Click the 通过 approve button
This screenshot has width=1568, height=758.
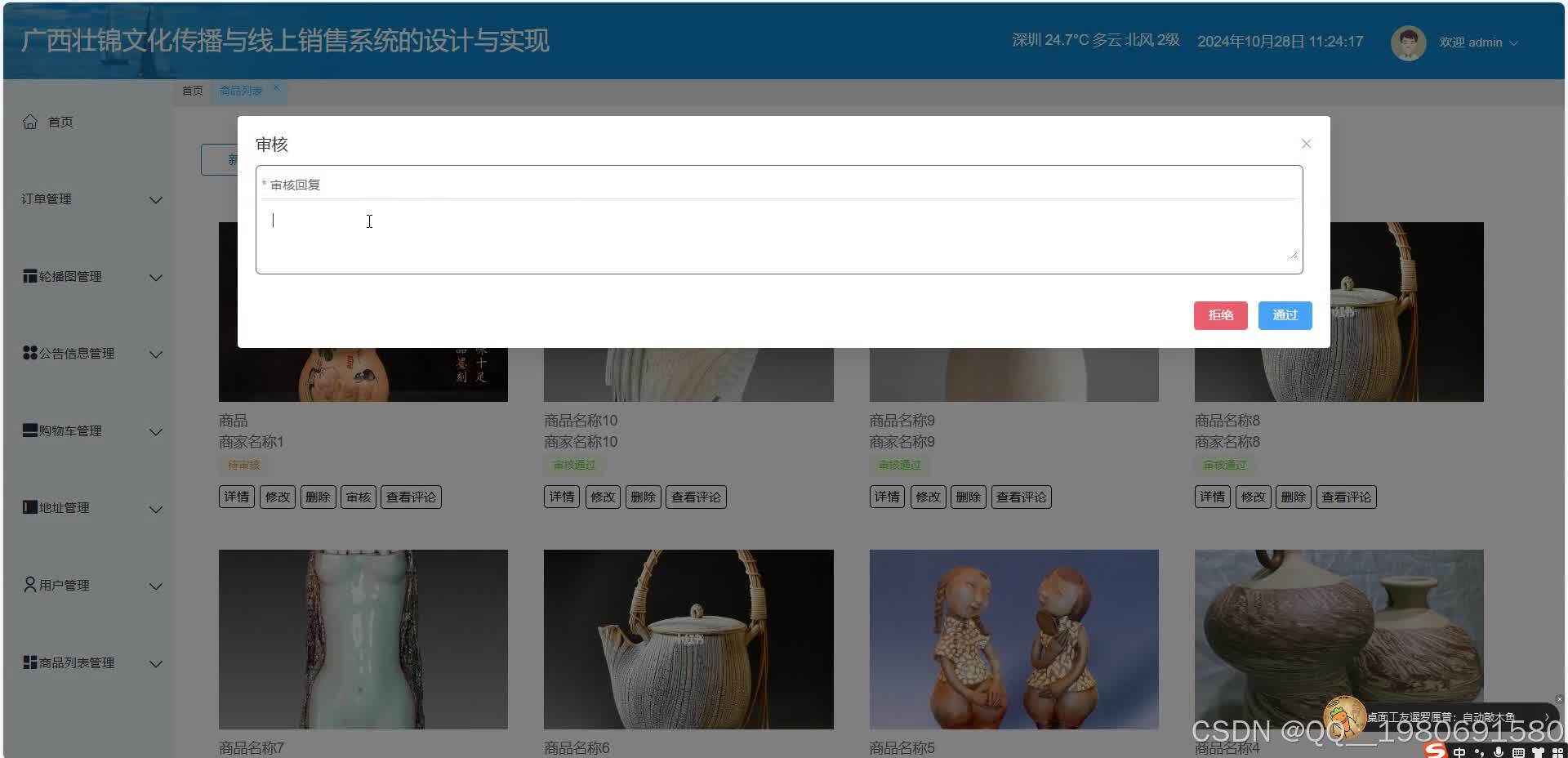coord(1285,314)
